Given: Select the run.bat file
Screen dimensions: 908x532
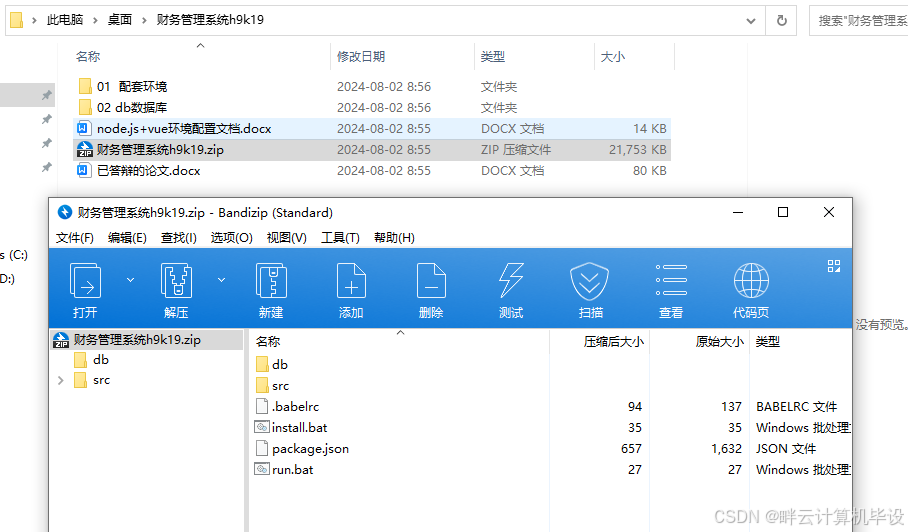Looking at the screenshot, I should click(284, 469).
